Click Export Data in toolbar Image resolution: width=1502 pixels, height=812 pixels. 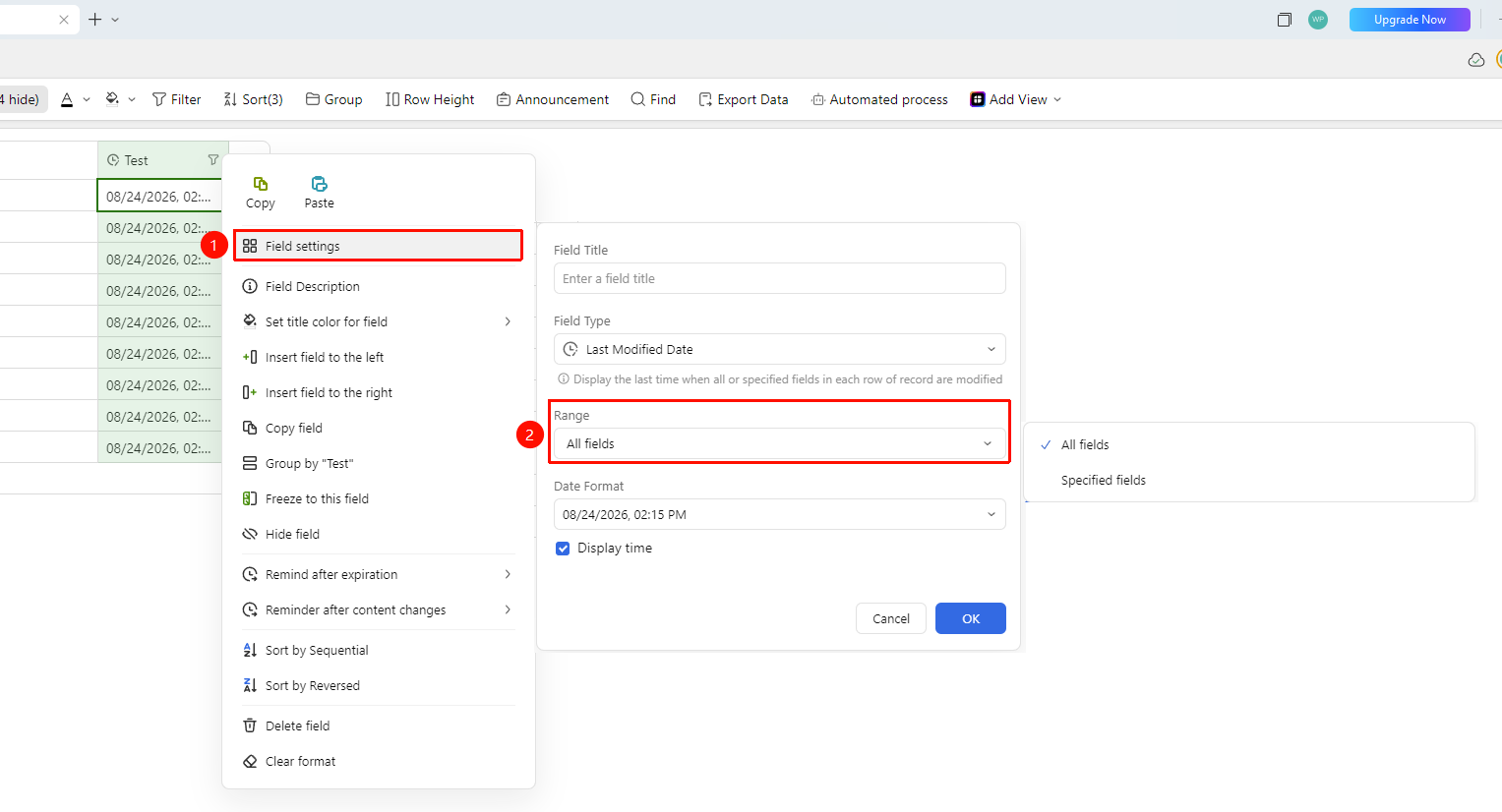click(744, 99)
